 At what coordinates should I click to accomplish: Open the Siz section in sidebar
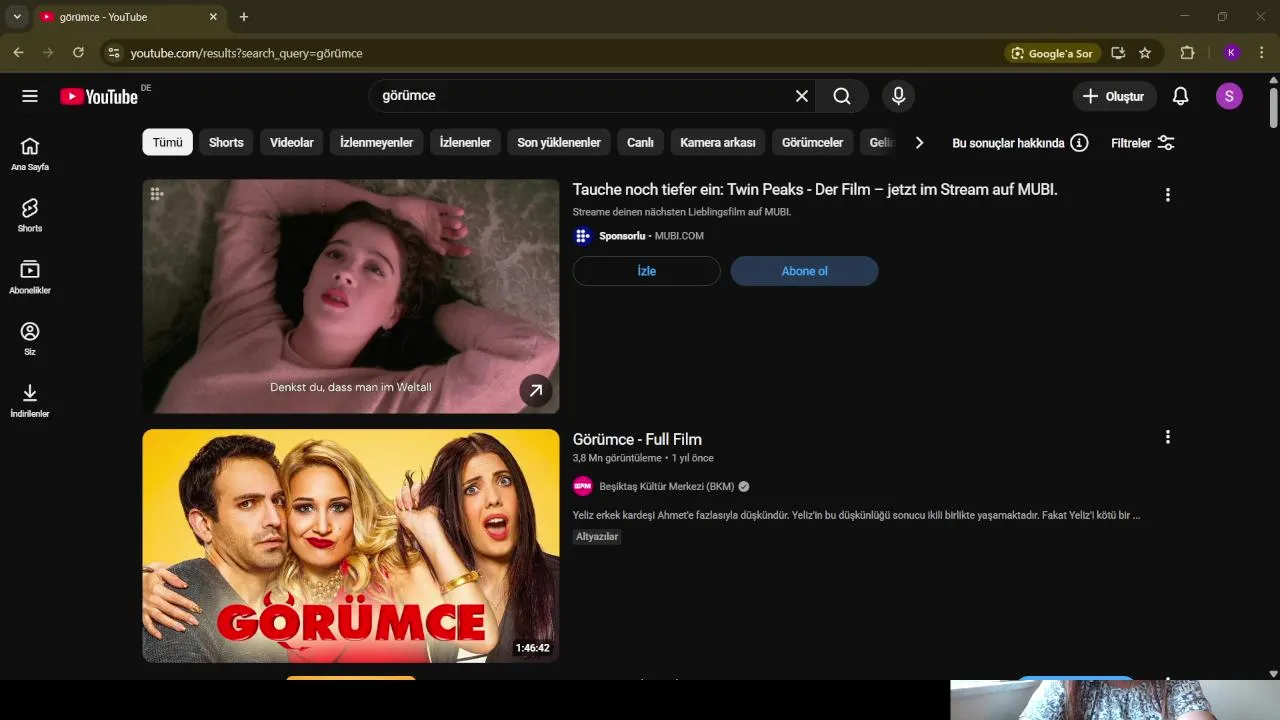pyautogui.click(x=30, y=339)
